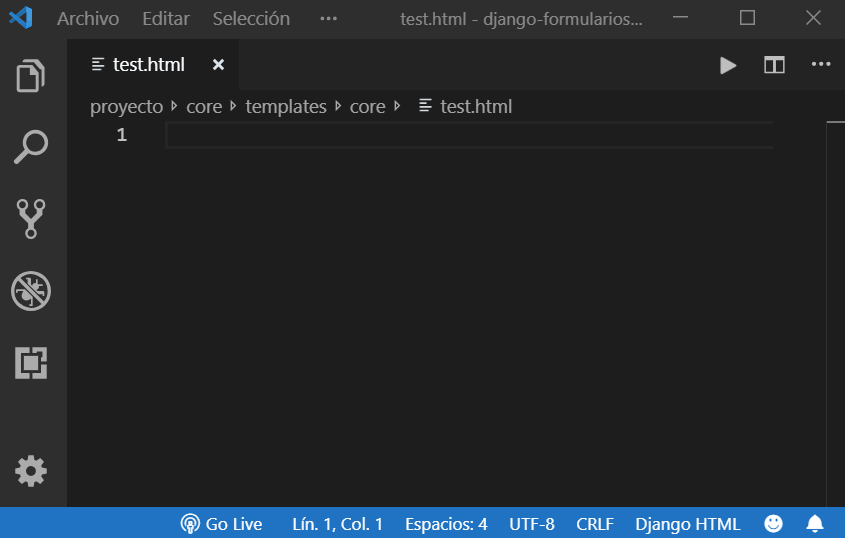
Task: Open the Extensions view
Action: [31, 363]
